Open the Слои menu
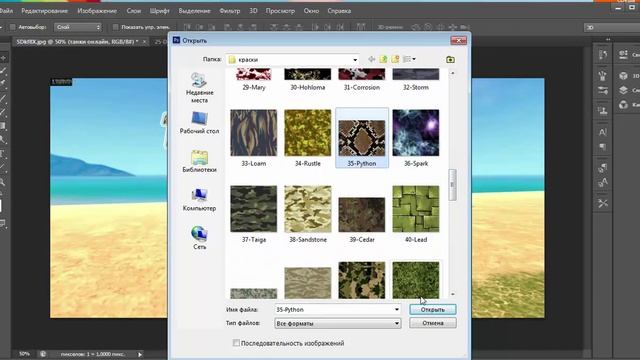Screen dimensions: 640x360 point(133,11)
